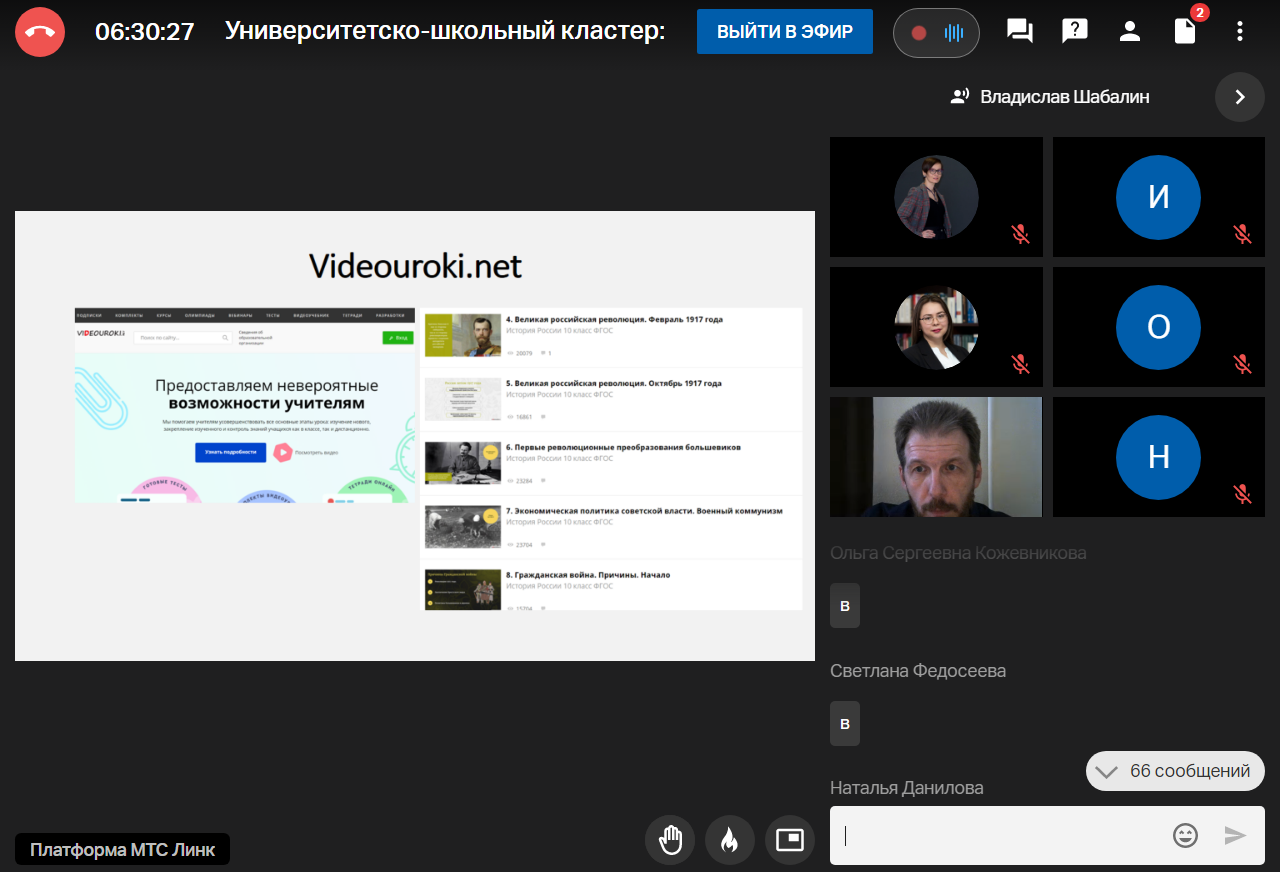
Task: Open the questions panel icon
Action: click(x=1075, y=32)
